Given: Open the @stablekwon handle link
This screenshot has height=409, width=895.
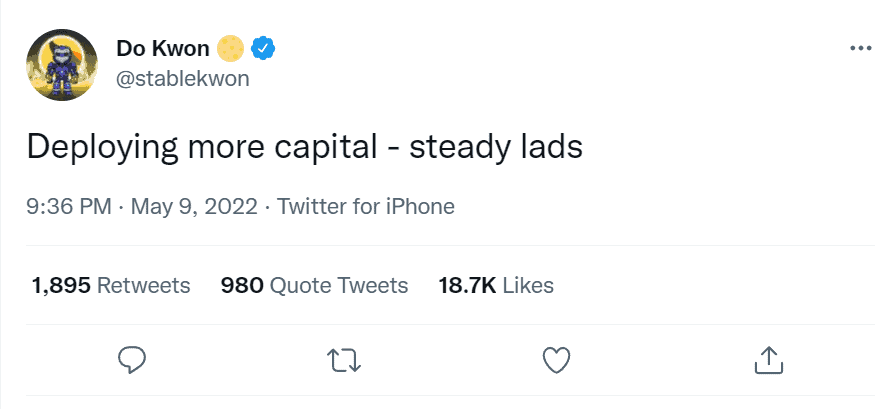Looking at the screenshot, I should 183,78.
